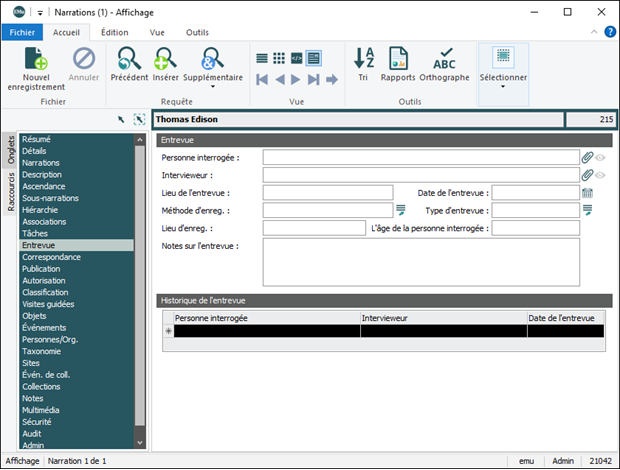
Task: Select Correspondance in the tabs list
Action: click(52, 257)
